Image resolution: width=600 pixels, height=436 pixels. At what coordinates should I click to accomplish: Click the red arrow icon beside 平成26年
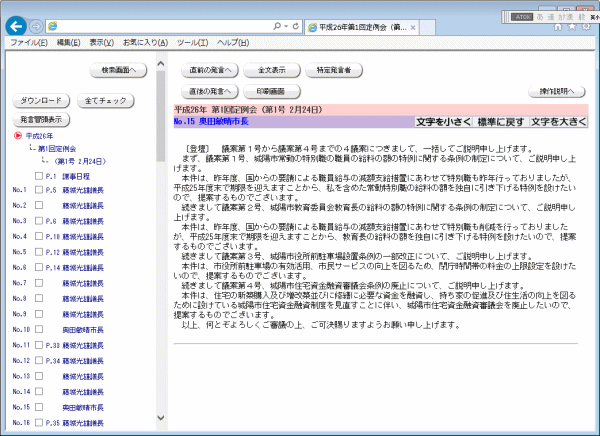point(18,136)
